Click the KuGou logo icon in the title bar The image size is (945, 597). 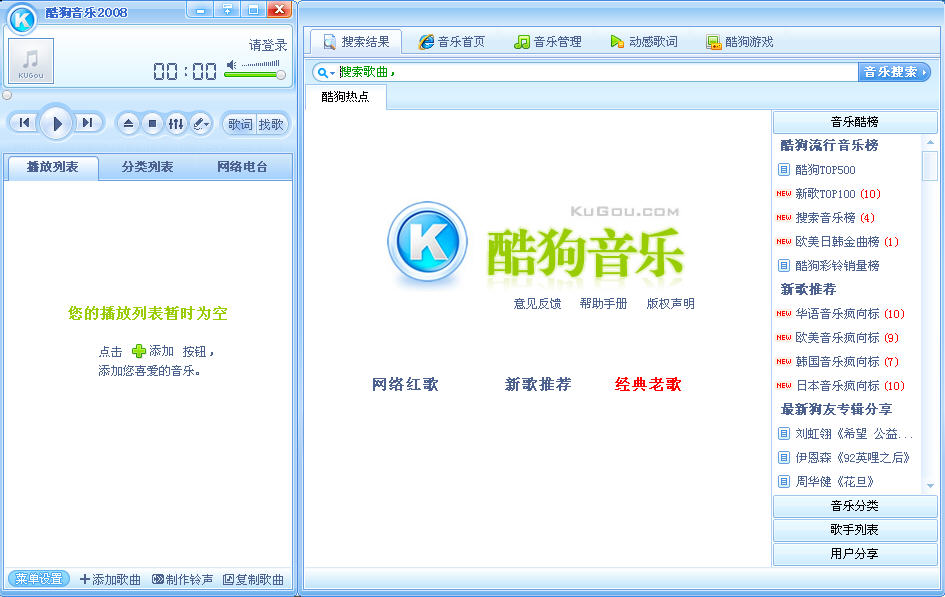pos(22,19)
